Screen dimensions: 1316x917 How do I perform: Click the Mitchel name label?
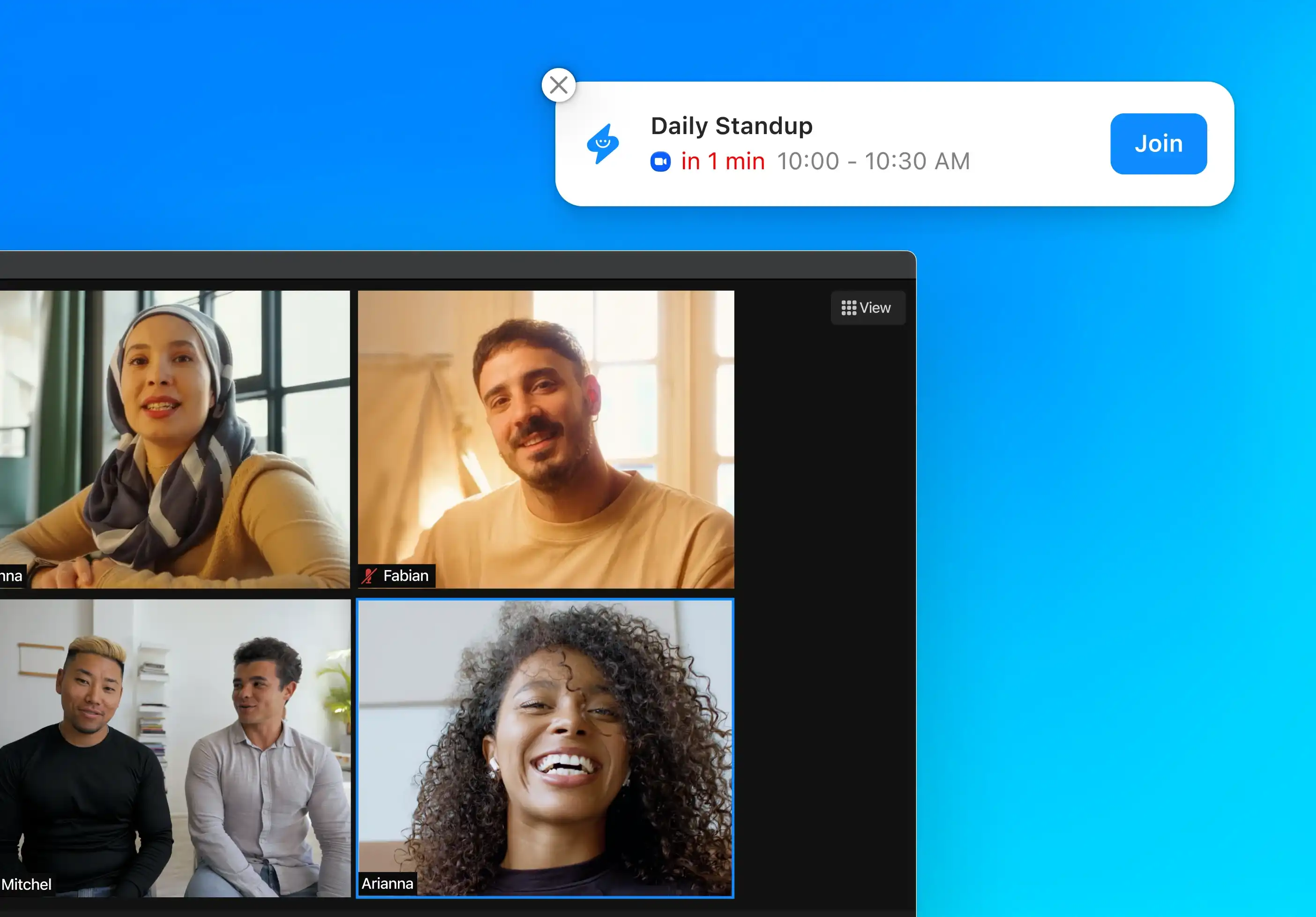click(26, 884)
